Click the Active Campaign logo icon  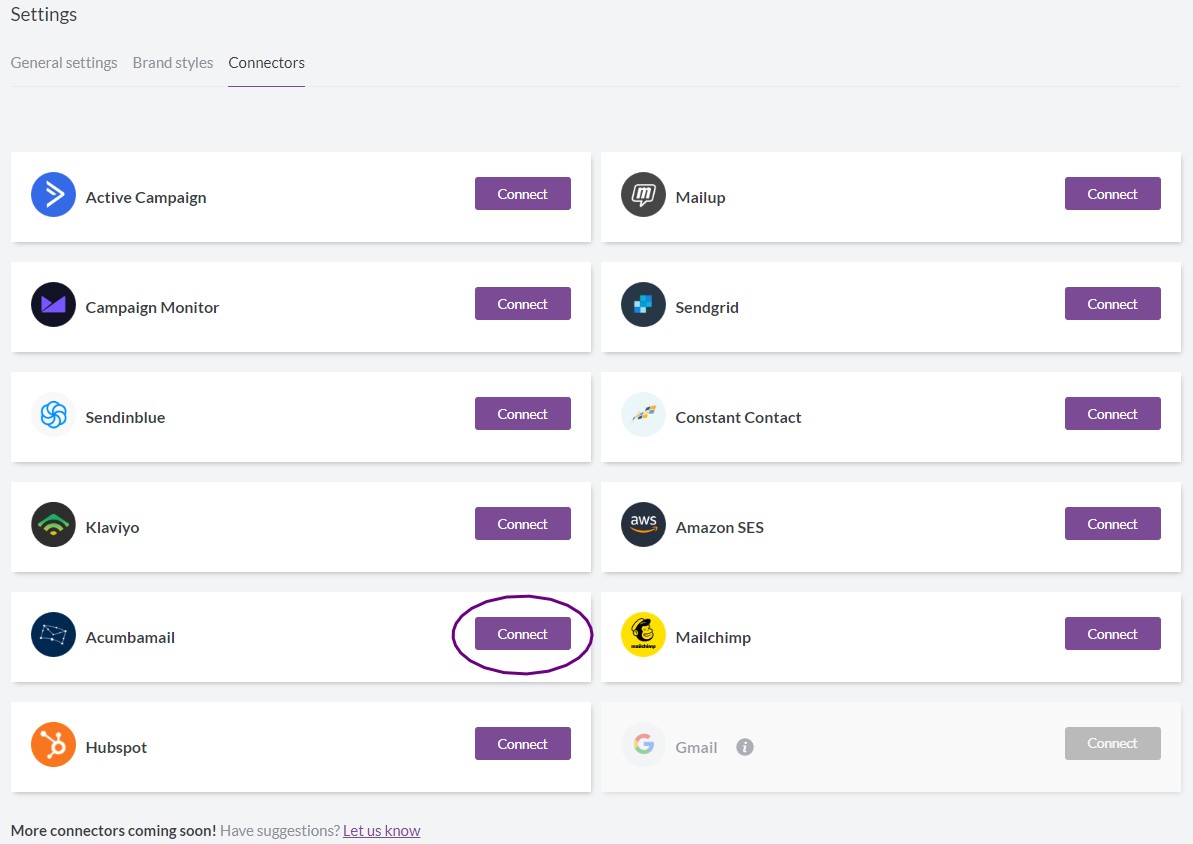53,195
